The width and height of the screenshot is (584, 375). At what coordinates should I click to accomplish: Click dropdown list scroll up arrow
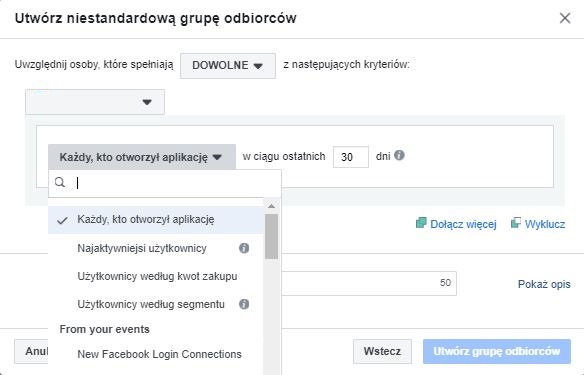(x=272, y=206)
